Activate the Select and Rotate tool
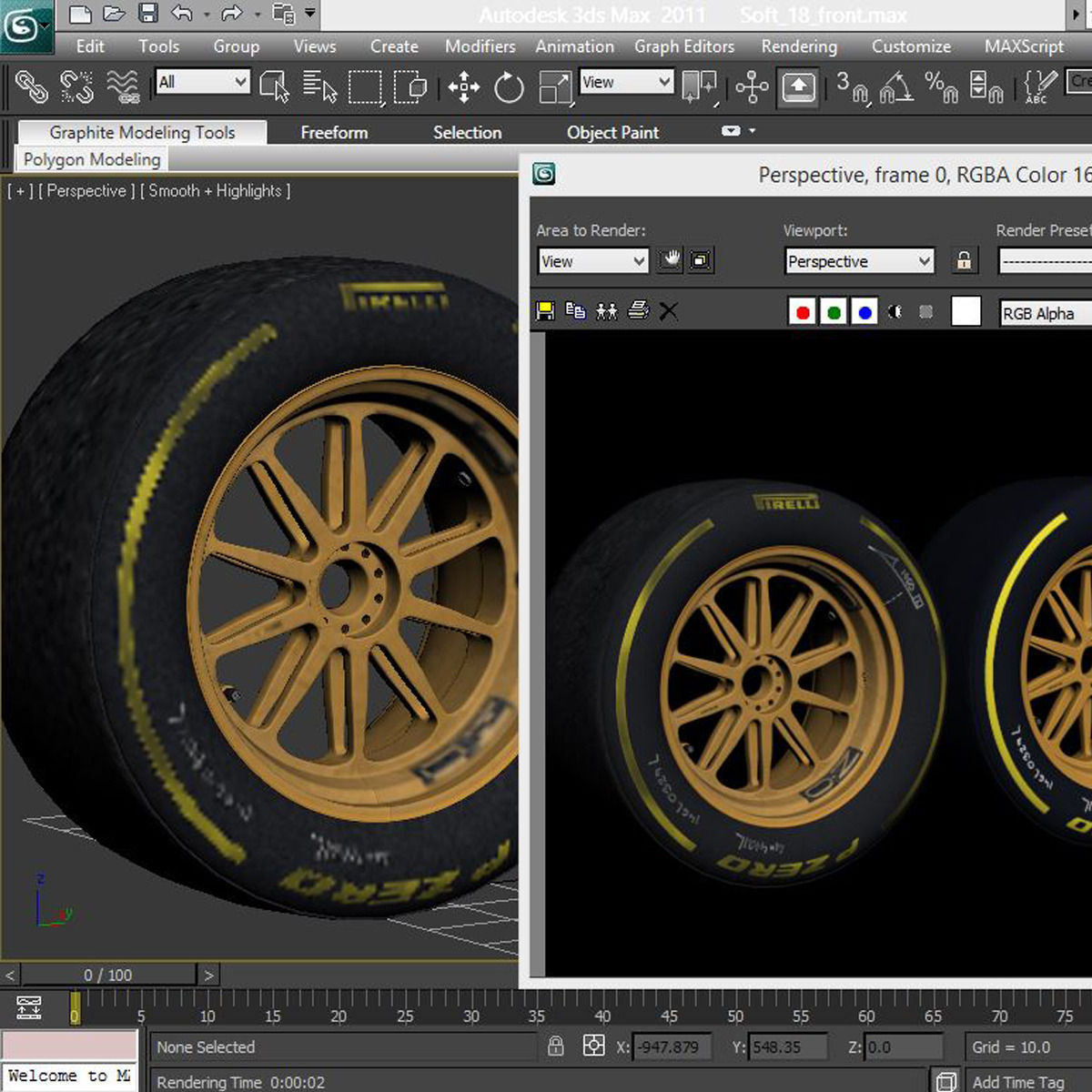The height and width of the screenshot is (1092, 1092). click(509, 87)
